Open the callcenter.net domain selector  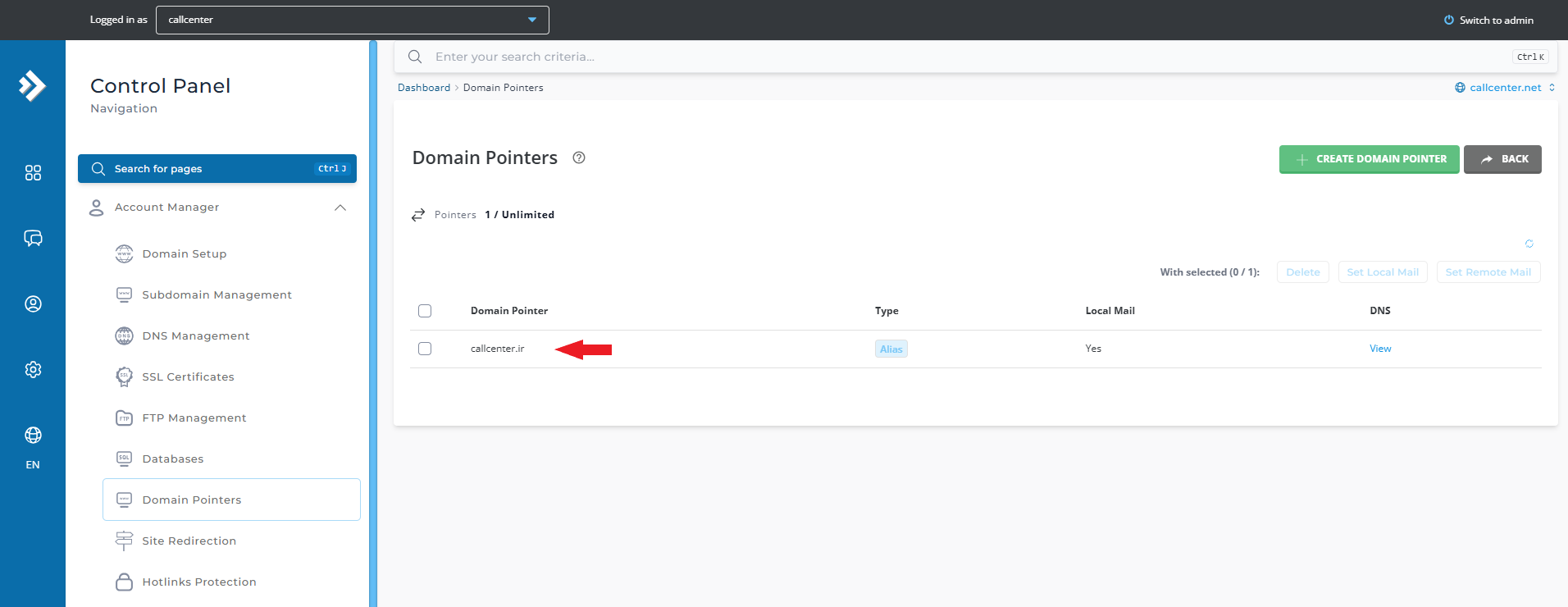pyautogui.click(x=1505, y=88)
